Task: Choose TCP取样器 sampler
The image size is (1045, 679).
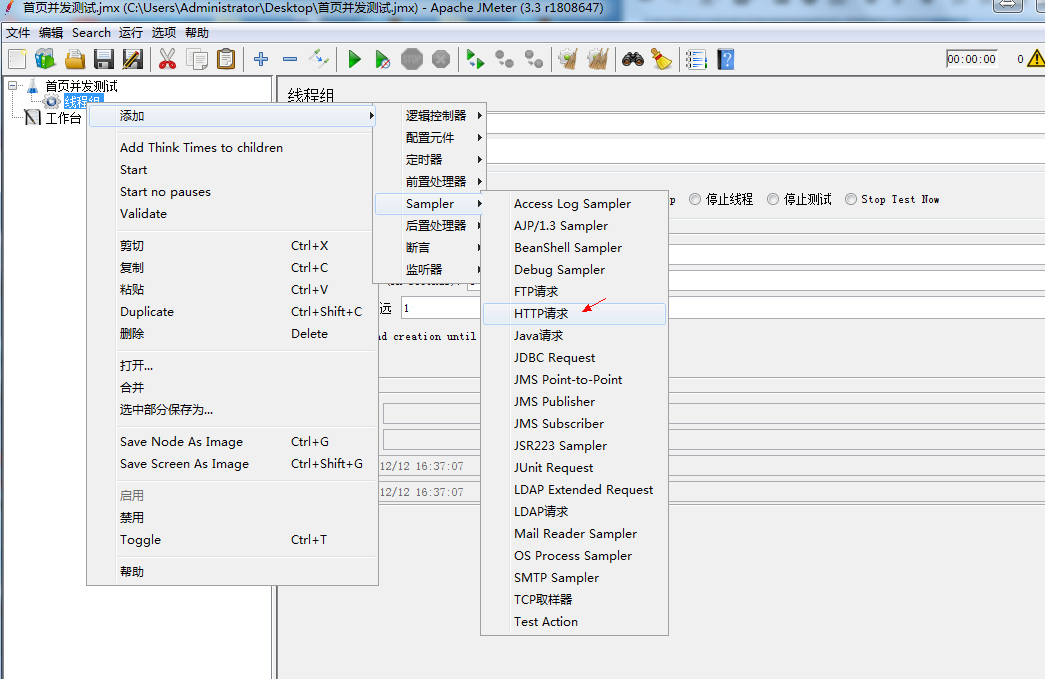Action: pos(574,599)
